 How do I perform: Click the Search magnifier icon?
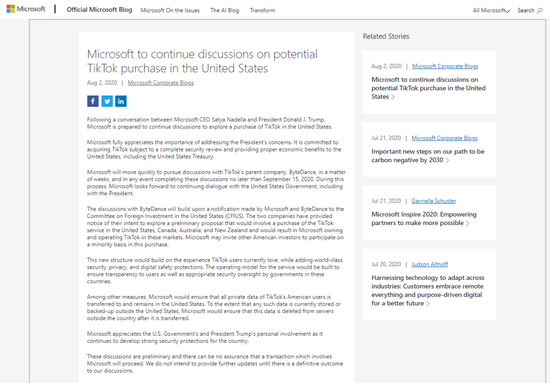tap(540, 11)
